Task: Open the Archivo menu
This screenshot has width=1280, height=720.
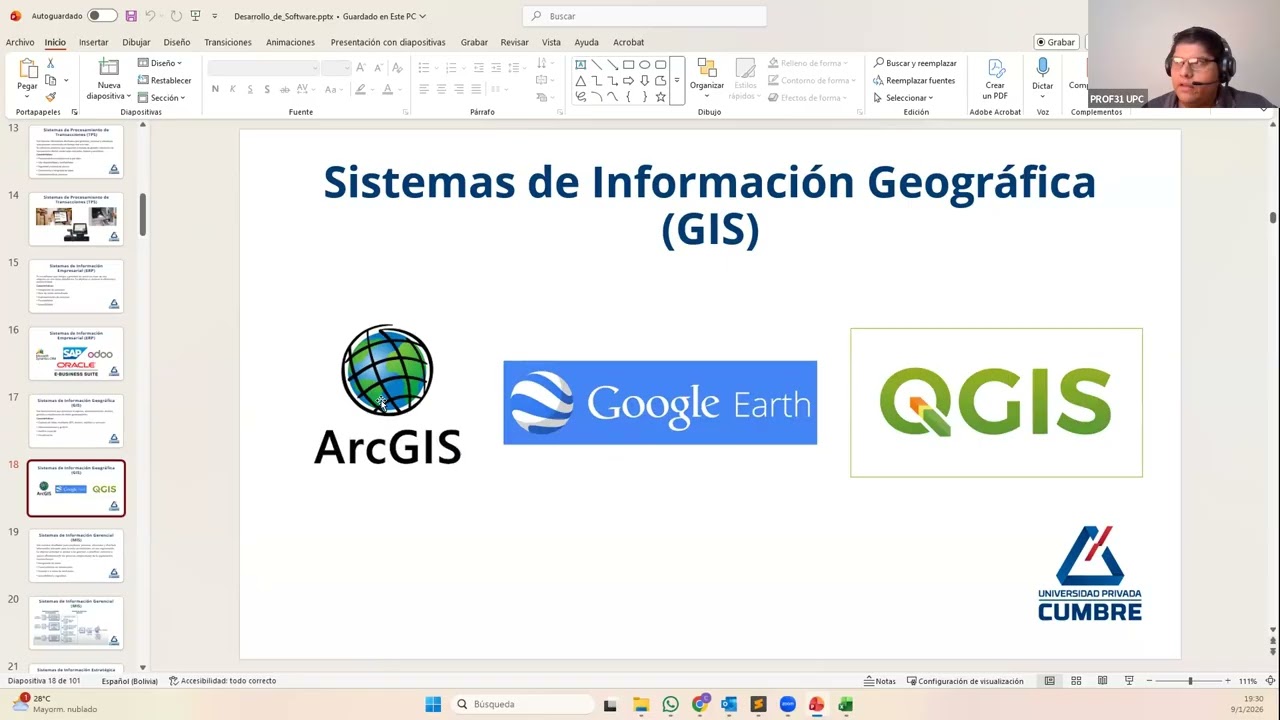Action: pyautogui.click(x=20, y=42)
